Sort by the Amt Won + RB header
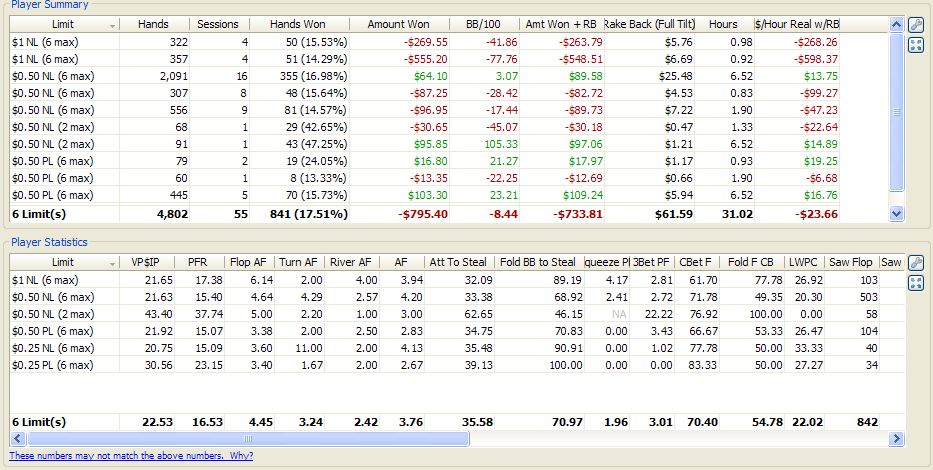The image size is (933, 470). (x=561, y=24)
